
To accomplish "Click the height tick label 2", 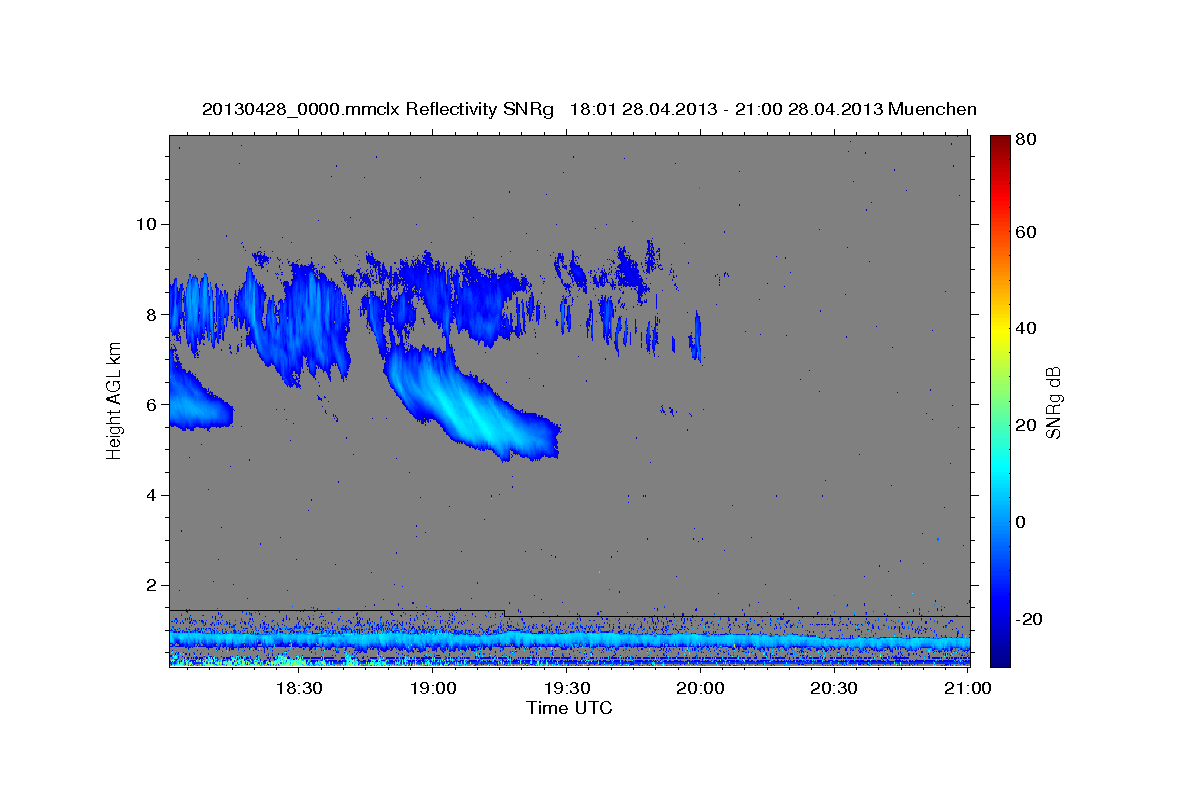I will (154, 585).
